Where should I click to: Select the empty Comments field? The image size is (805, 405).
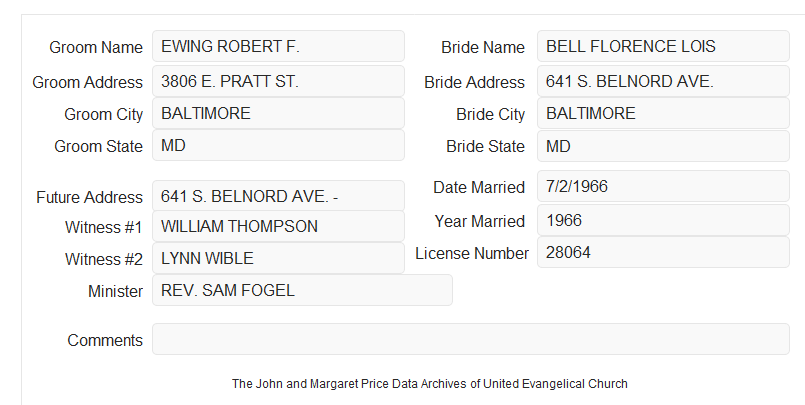coord(471,339)
